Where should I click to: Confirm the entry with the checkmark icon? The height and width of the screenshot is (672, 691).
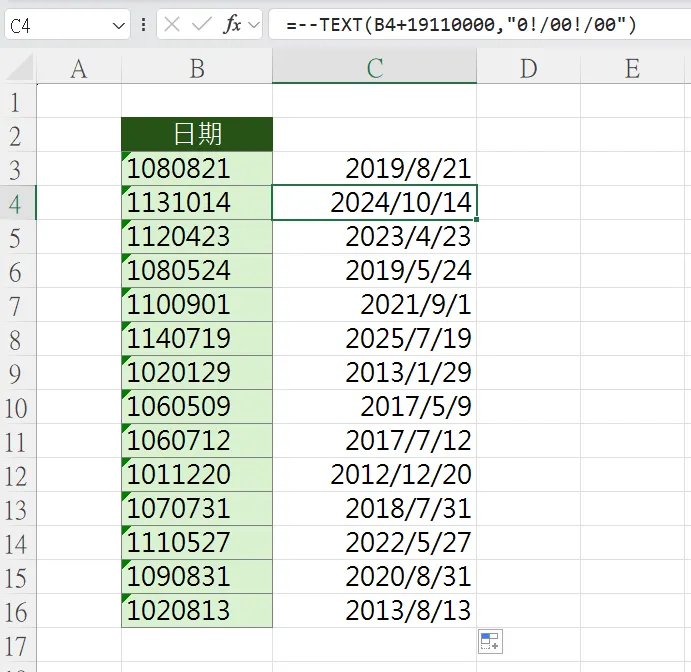pyautogui.click(x=202, y=25)
